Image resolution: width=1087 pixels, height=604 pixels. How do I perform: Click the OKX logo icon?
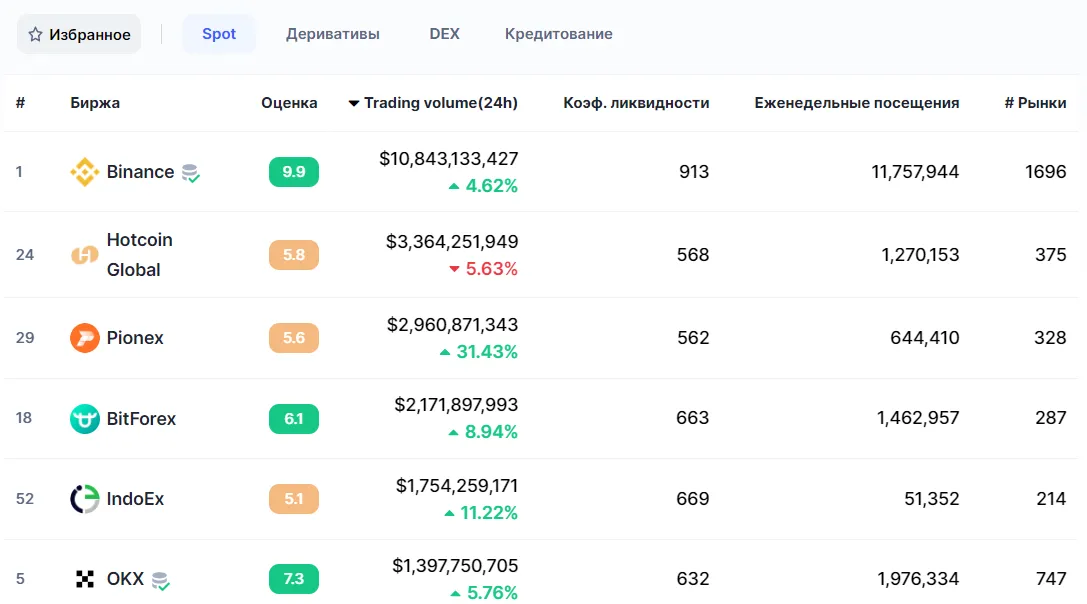85,579
